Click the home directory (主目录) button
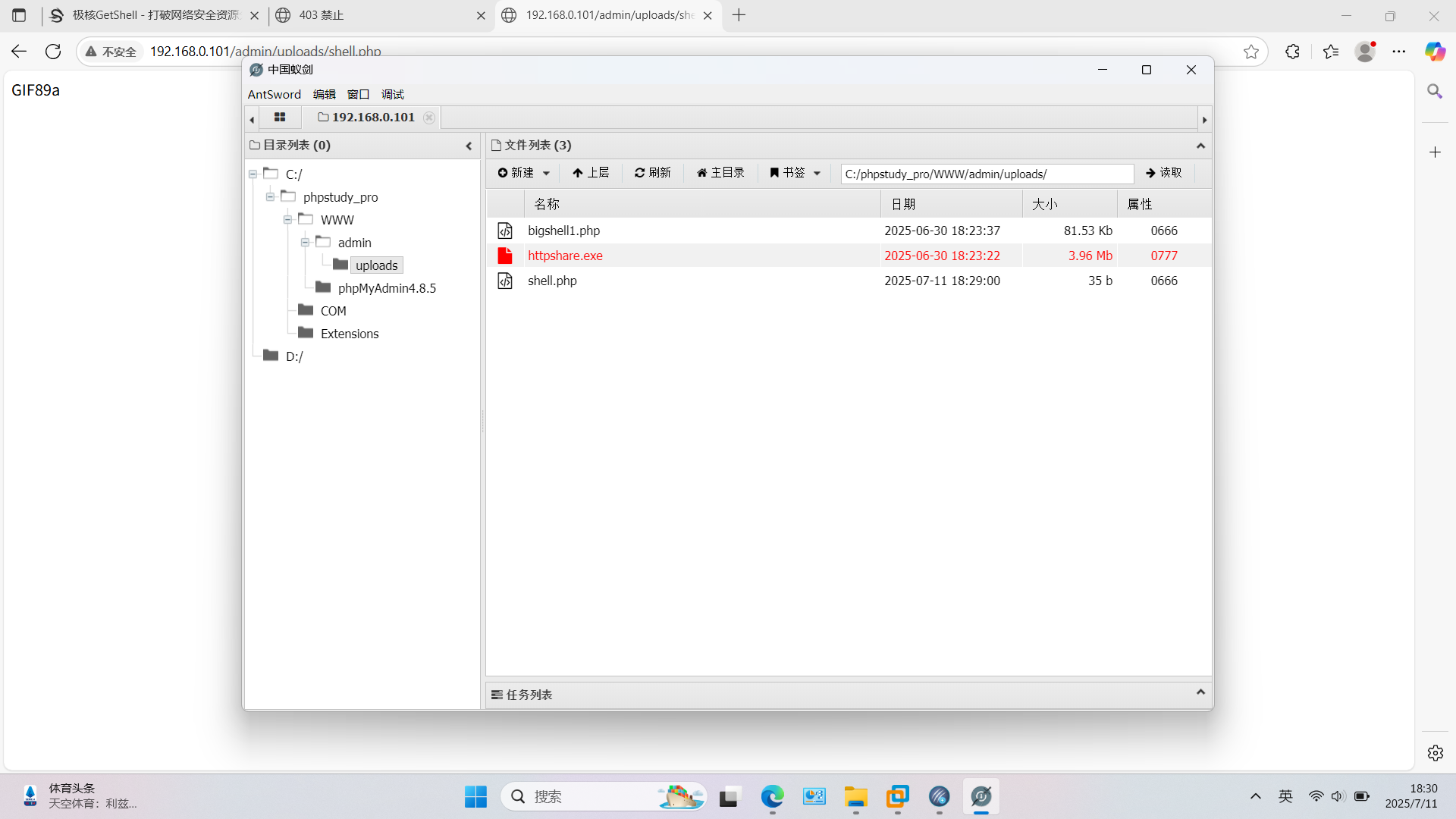 (720, 173)
